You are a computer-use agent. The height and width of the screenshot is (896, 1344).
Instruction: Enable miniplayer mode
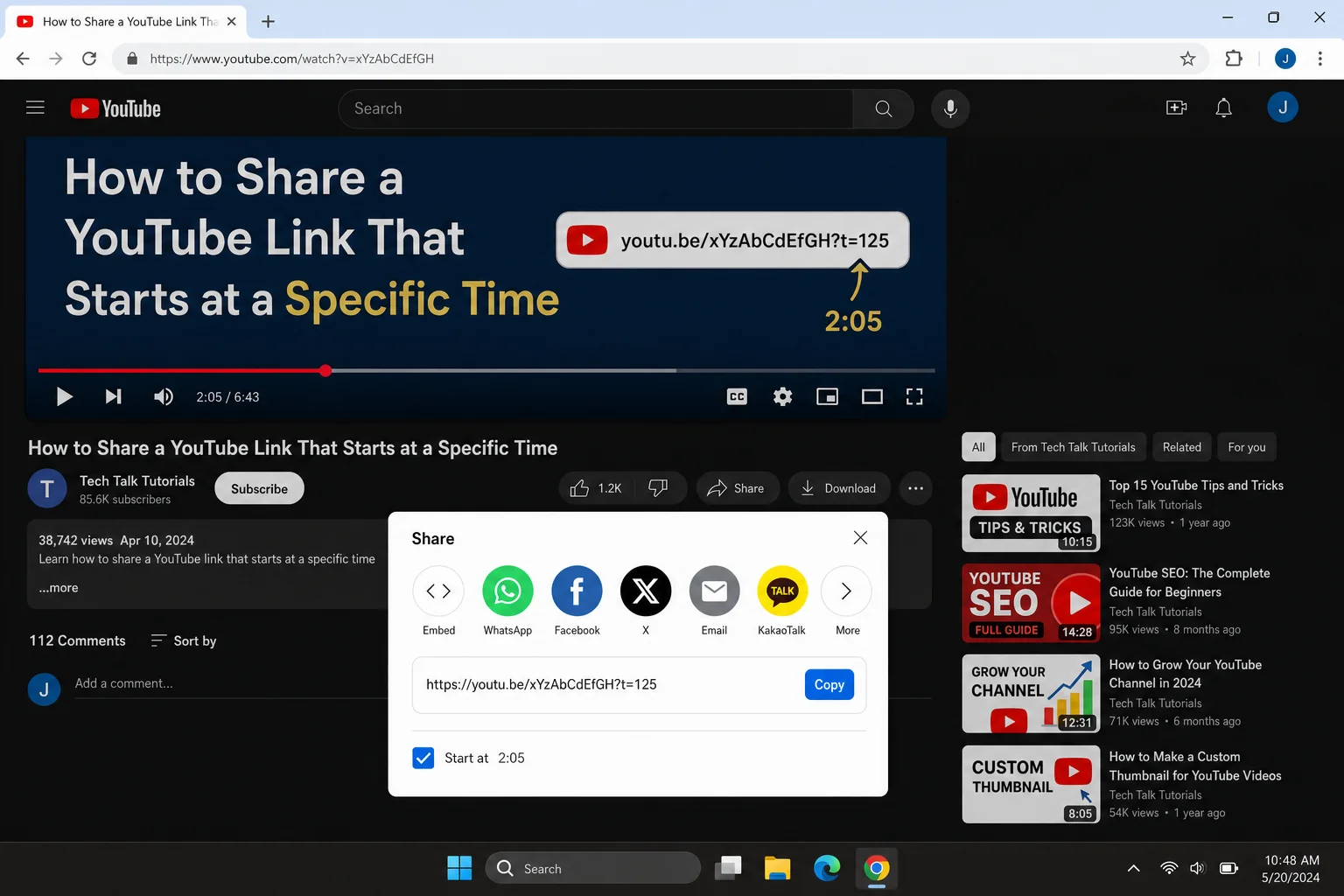point(827,396)
